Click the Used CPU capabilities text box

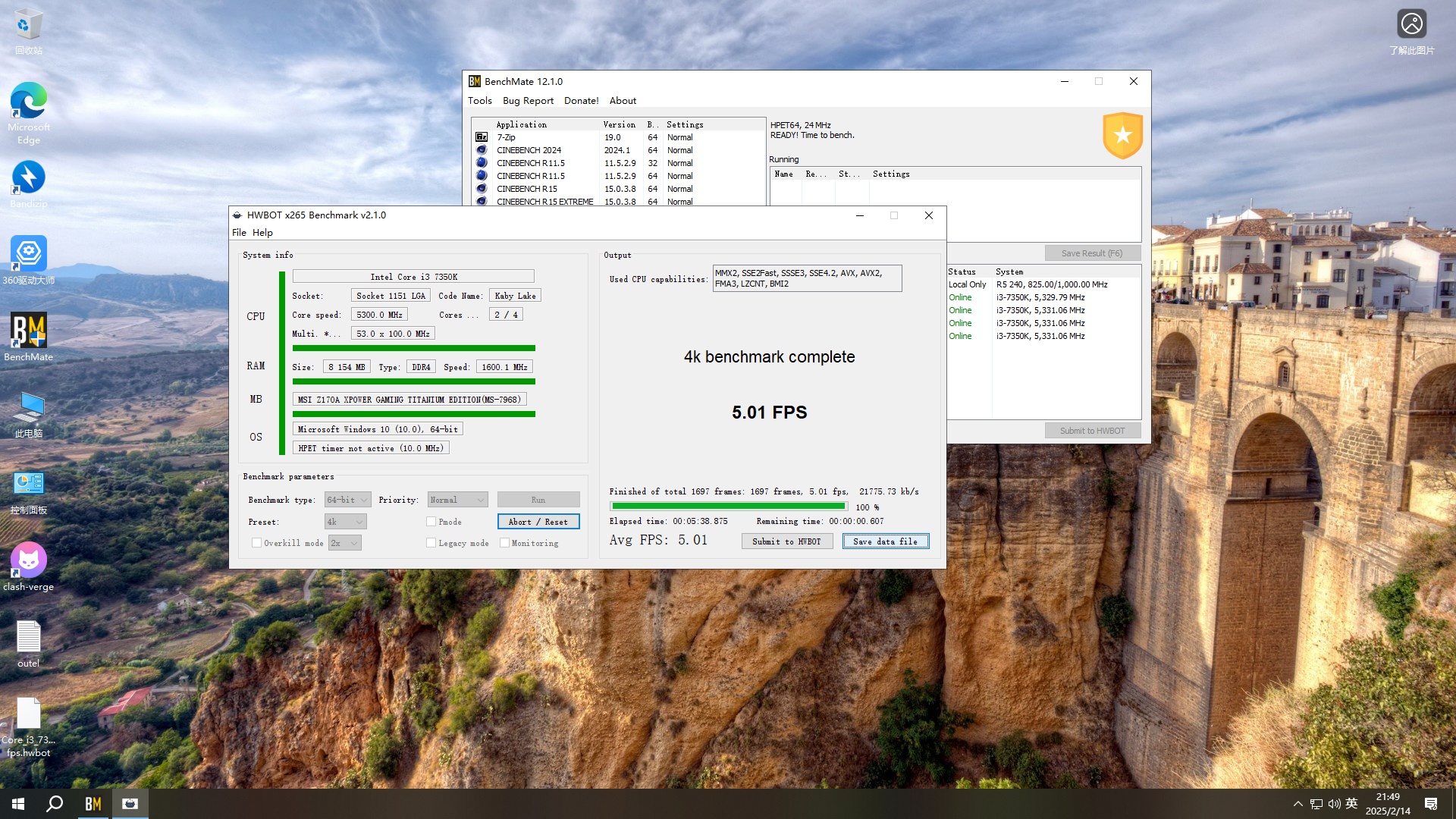pyautogui.click(x=807, y=278)
